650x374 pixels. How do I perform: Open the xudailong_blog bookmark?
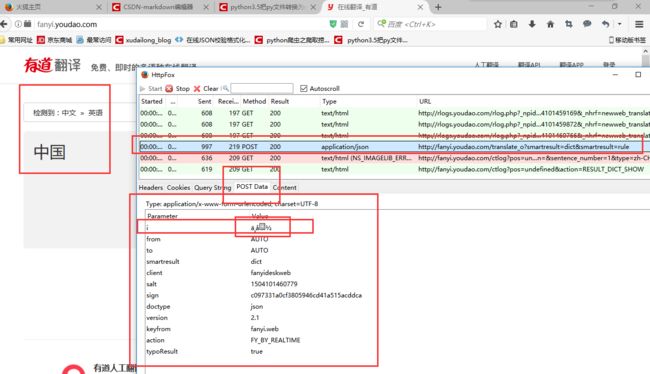(143, 40)
